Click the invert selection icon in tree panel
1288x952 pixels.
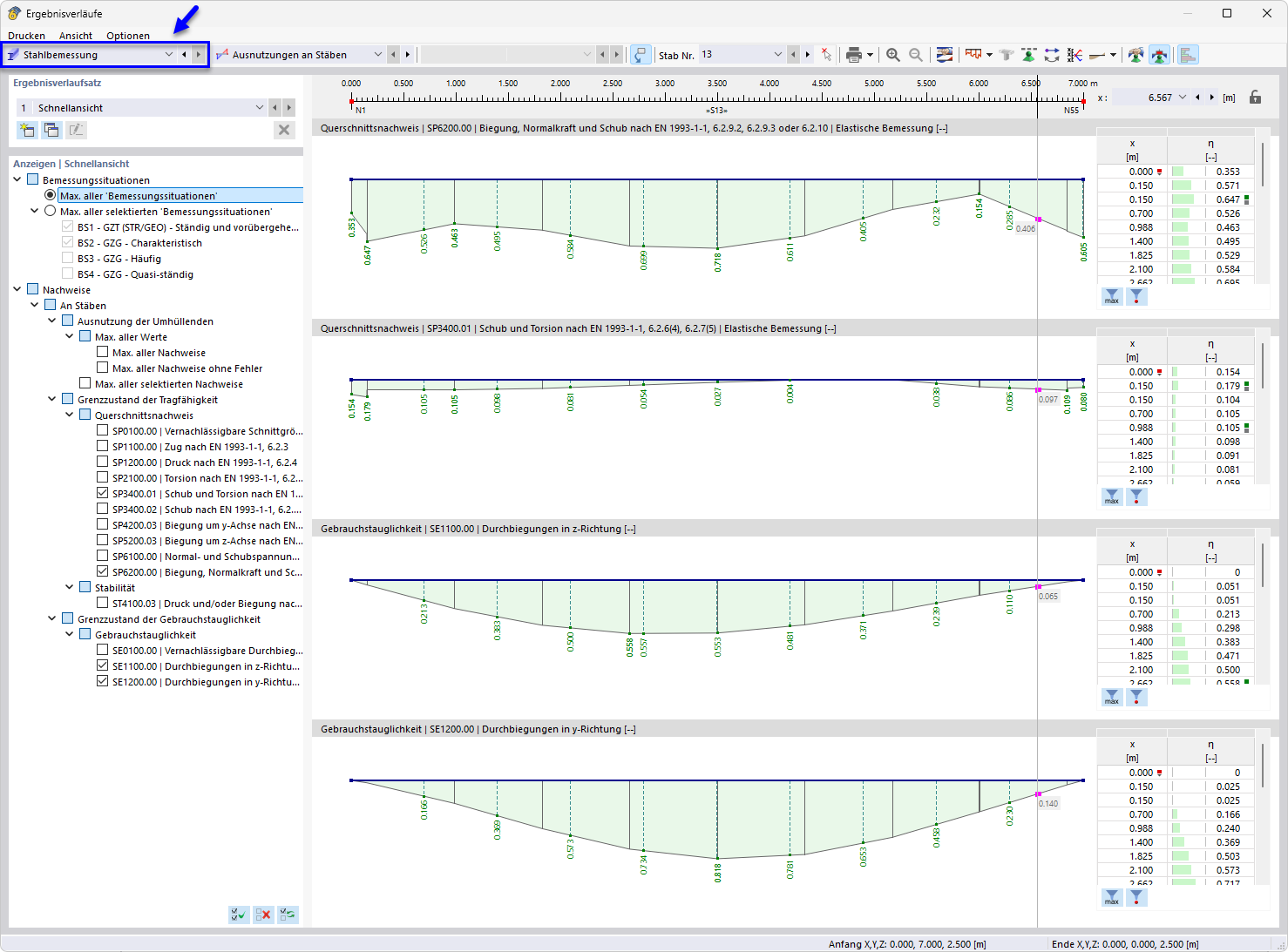coord(287,915)
